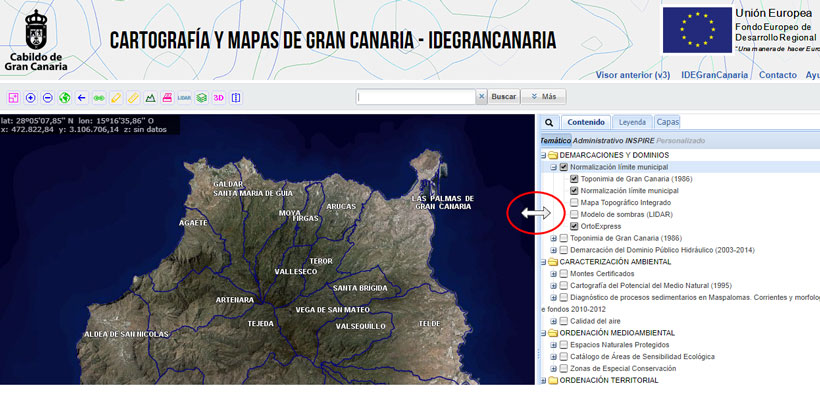
Task: Expand the ORDENACIÓN TERRITORIAL group
Action: point(543,380)
